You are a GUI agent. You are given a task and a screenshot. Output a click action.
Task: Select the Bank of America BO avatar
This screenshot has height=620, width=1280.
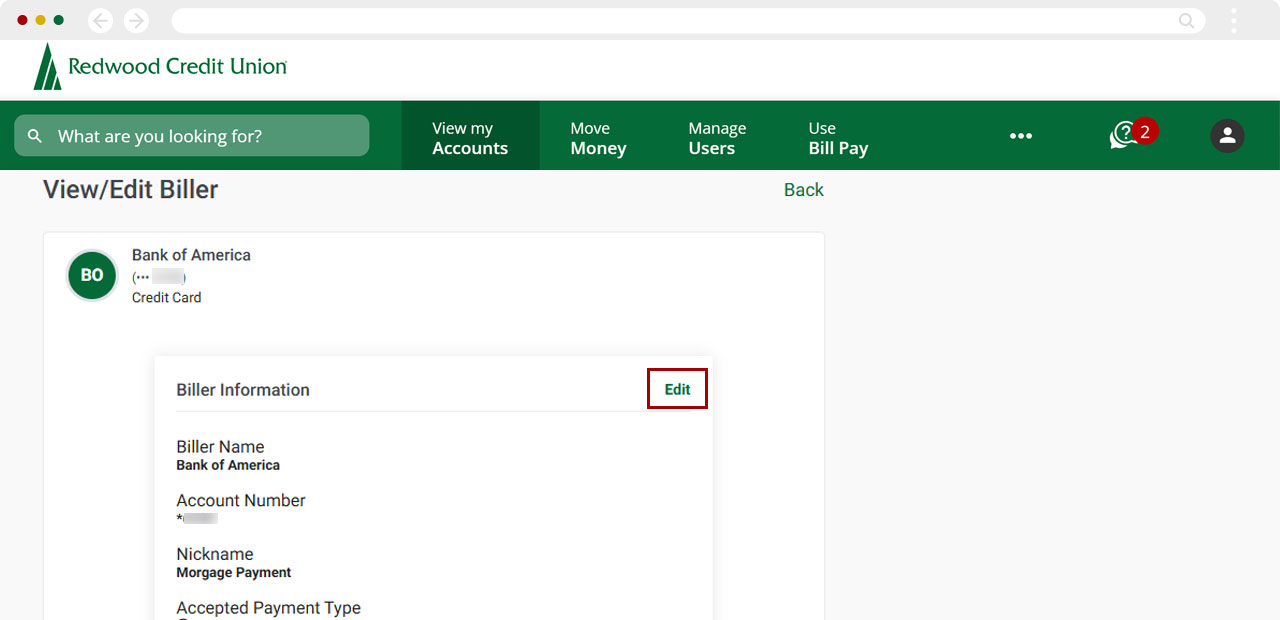[91, 275]
